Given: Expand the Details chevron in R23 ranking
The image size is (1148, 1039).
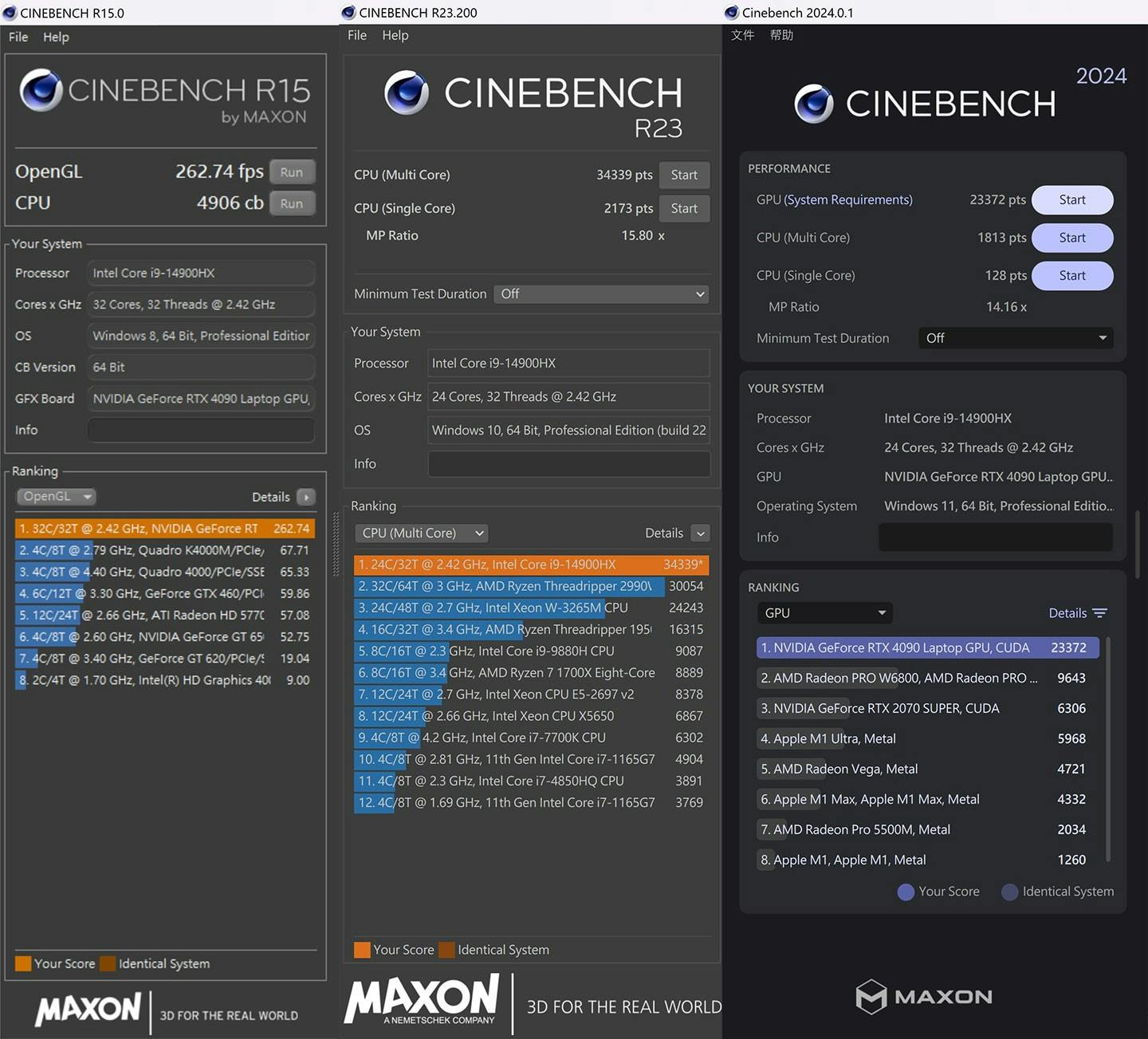Looking at the screenshot, I should [701, 533].
